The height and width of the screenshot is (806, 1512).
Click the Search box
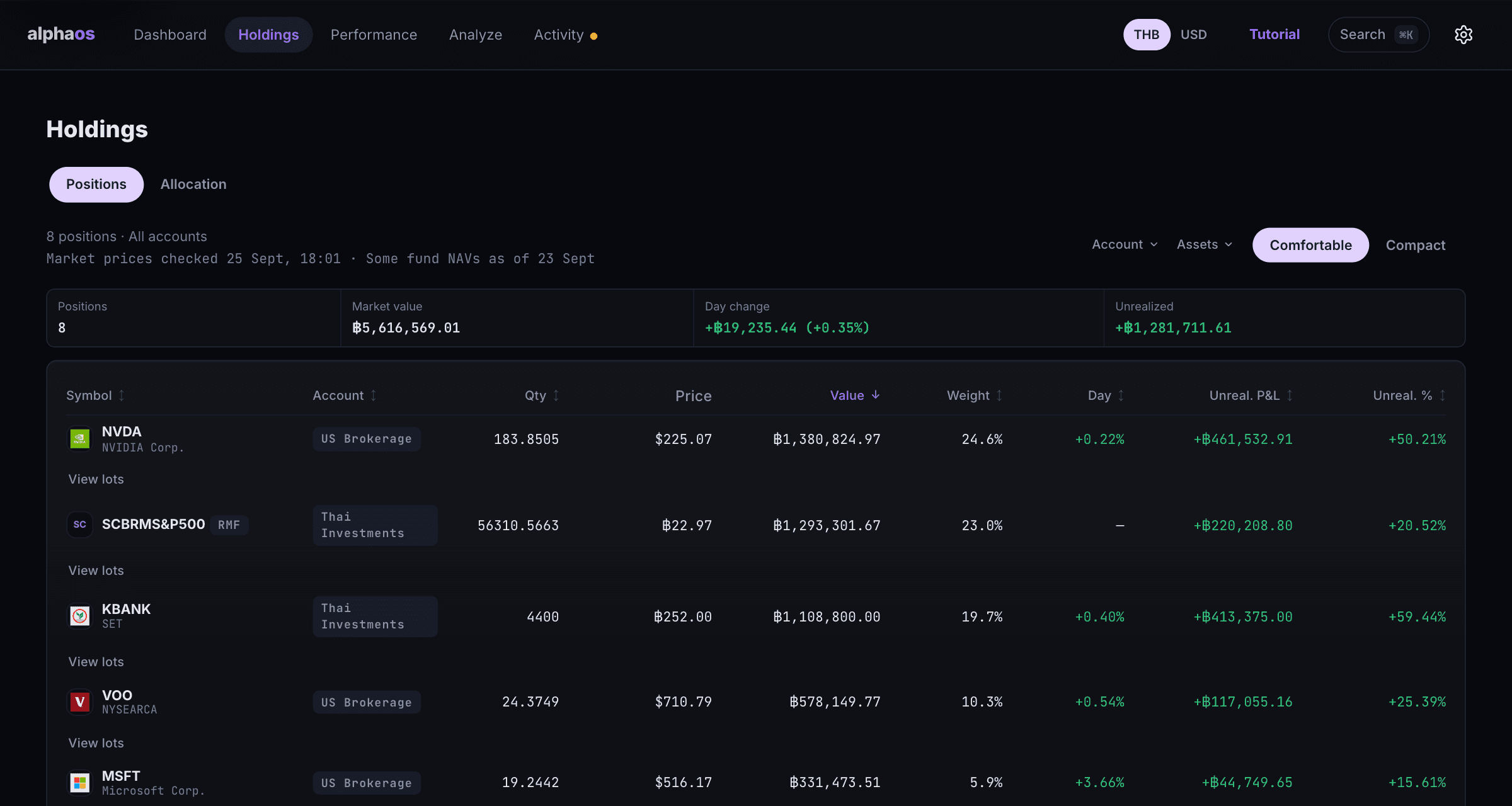[1378, 35]
